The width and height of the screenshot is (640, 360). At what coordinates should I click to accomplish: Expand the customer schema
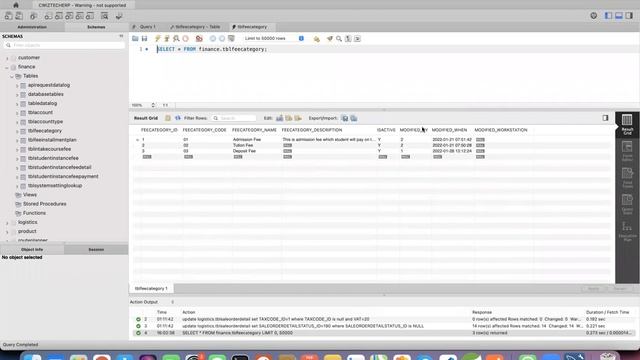coord(7,58)
